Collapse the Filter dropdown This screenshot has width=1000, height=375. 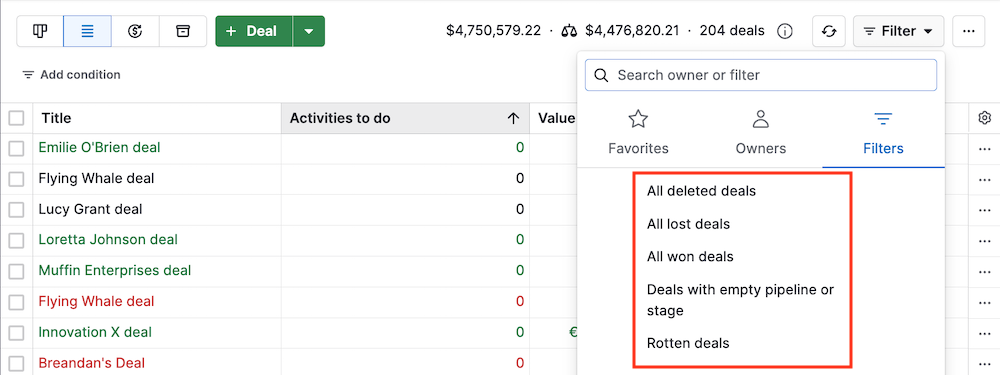(x=898, y=31)
